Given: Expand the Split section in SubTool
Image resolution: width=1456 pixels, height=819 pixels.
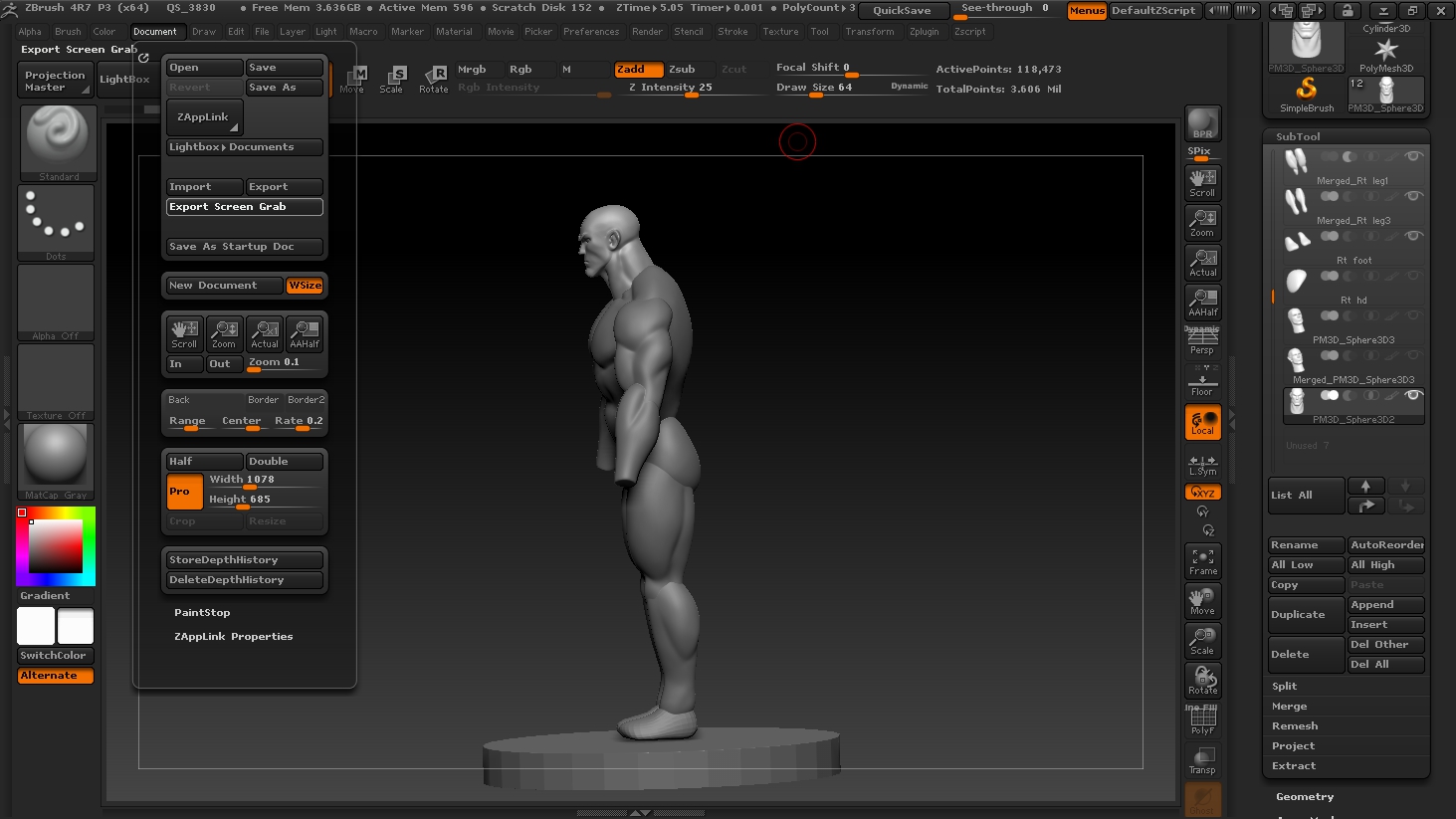Looking at the screenshot, I should tap(1284, 686).
